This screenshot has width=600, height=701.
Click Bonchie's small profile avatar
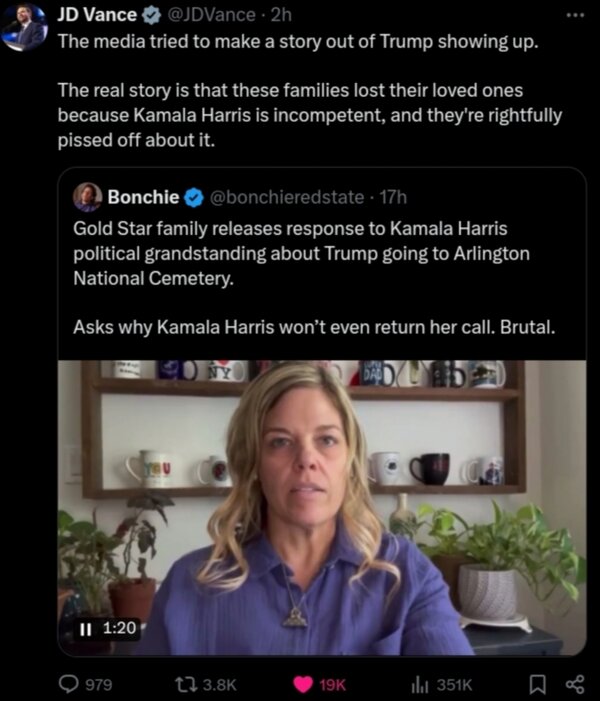click(x=87, y=196)
